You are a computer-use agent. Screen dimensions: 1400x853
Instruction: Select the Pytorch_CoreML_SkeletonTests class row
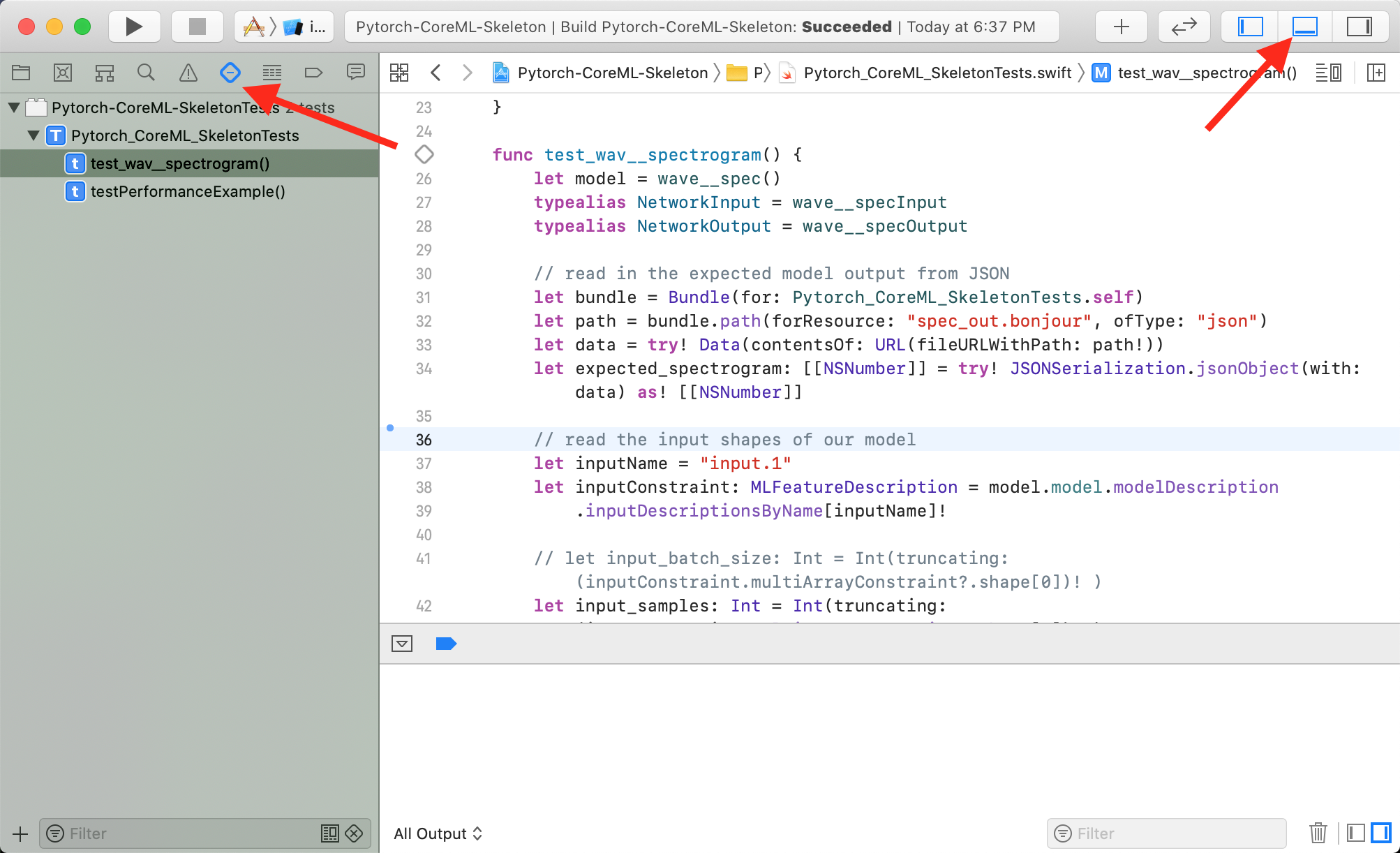189,135
